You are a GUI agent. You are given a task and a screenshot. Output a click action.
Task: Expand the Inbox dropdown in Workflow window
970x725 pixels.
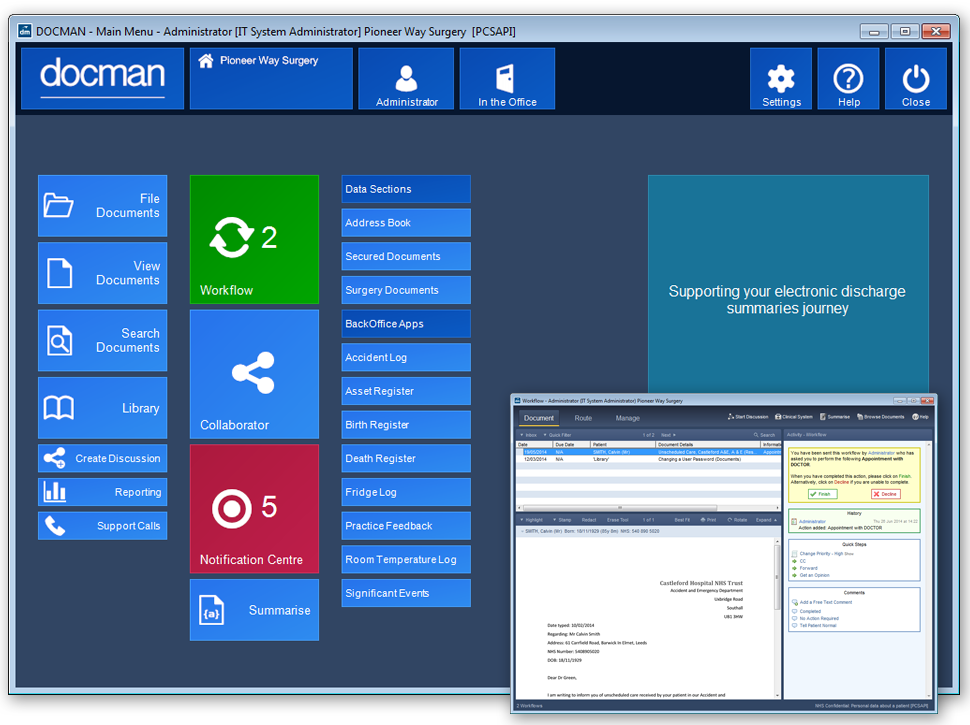click(529, 435)
